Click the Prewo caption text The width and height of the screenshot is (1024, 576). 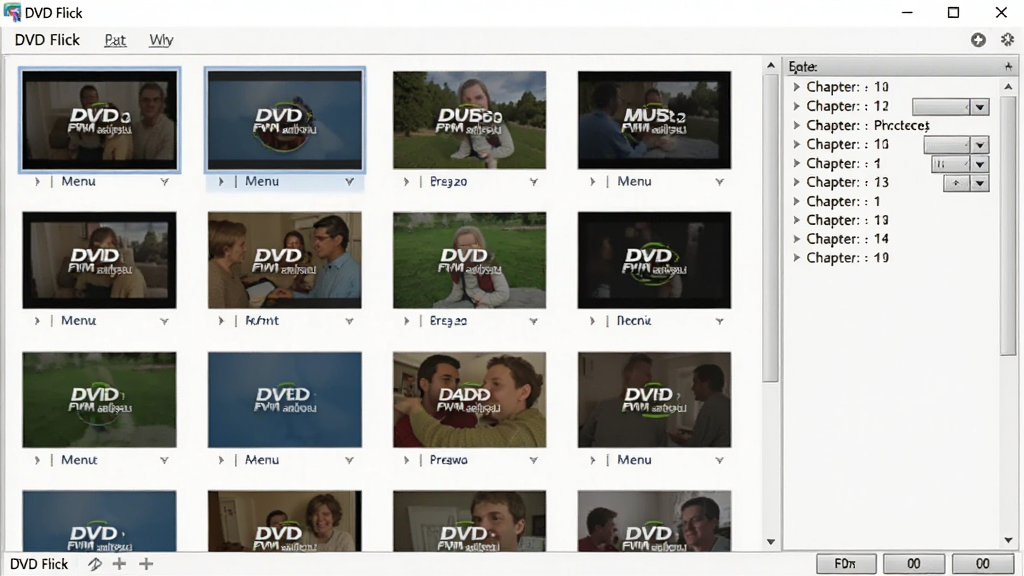pos(449,460)
